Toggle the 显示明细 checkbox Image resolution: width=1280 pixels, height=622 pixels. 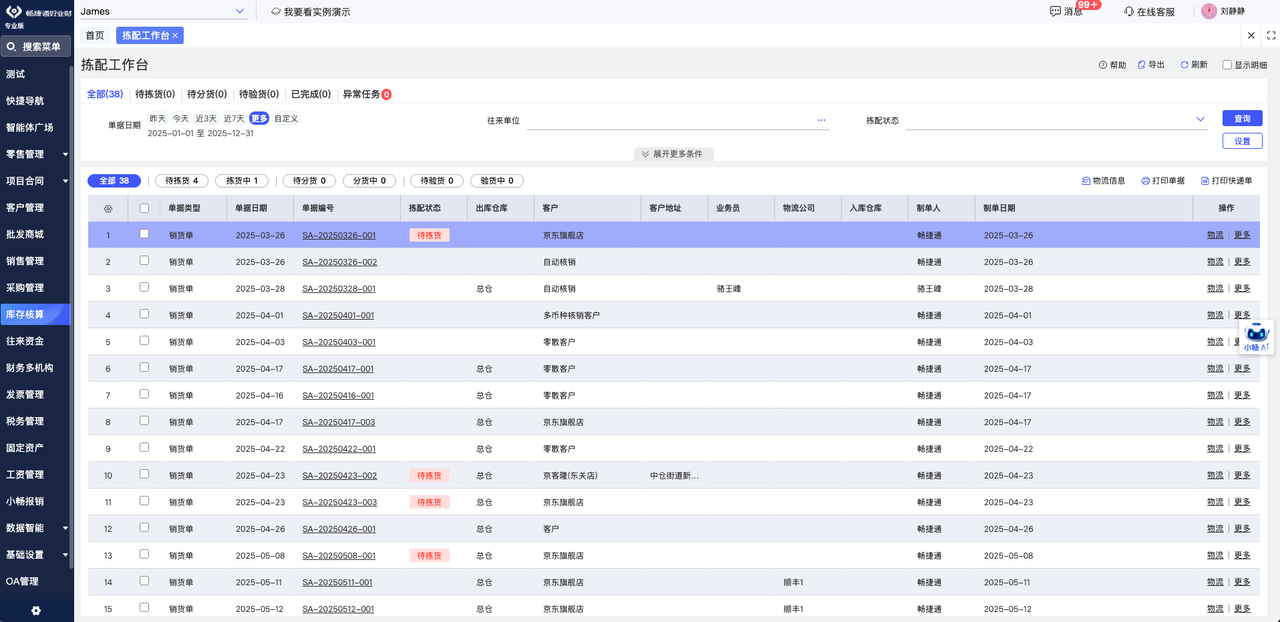(x=1228, y=64)
